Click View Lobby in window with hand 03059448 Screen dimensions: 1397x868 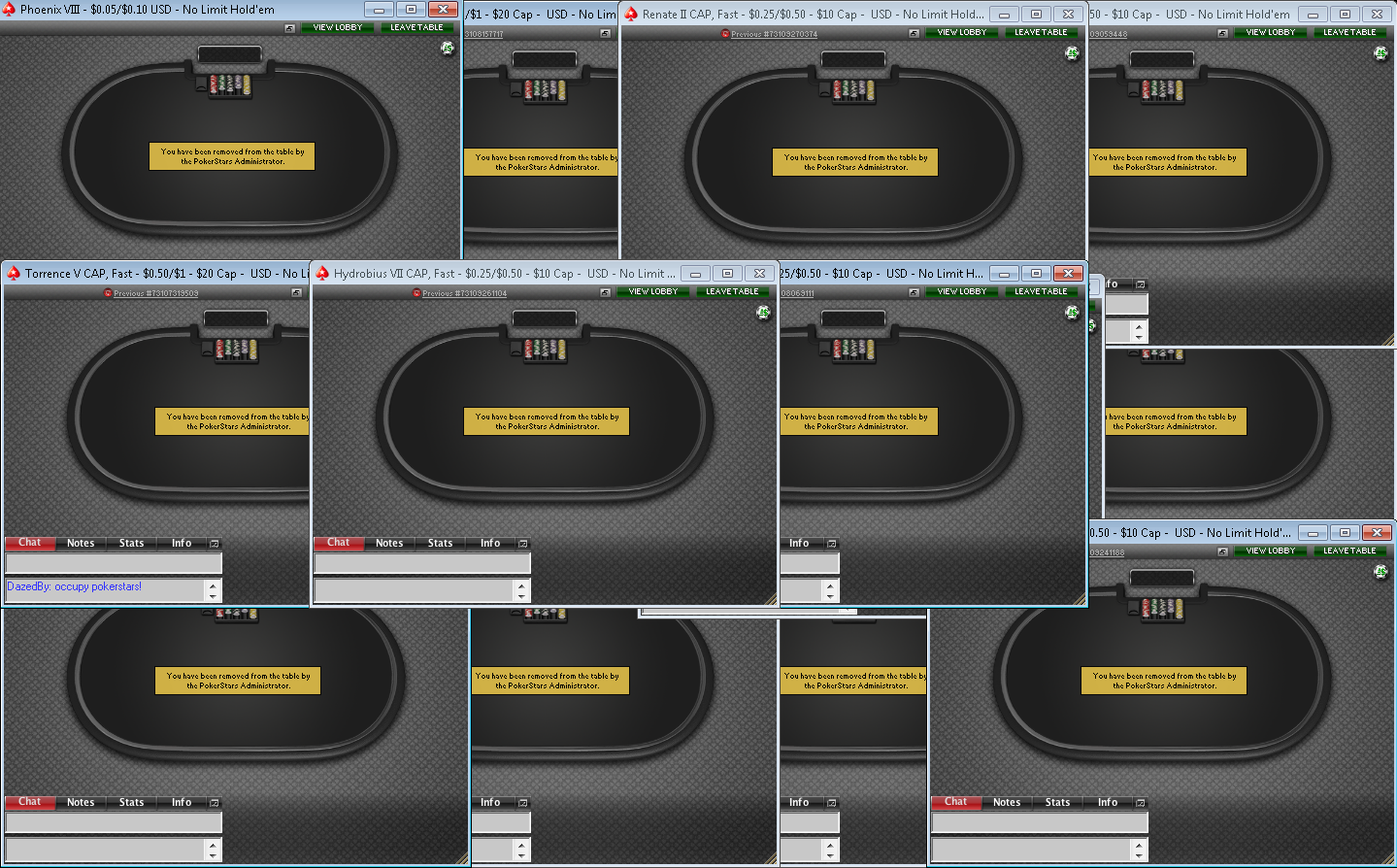[1271, 32]
